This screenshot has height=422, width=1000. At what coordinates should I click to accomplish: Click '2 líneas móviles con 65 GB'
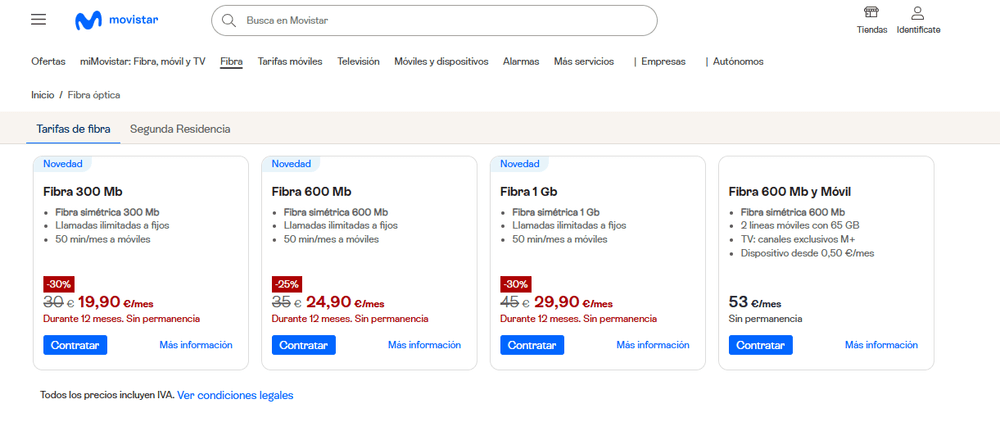pos(800,226)
